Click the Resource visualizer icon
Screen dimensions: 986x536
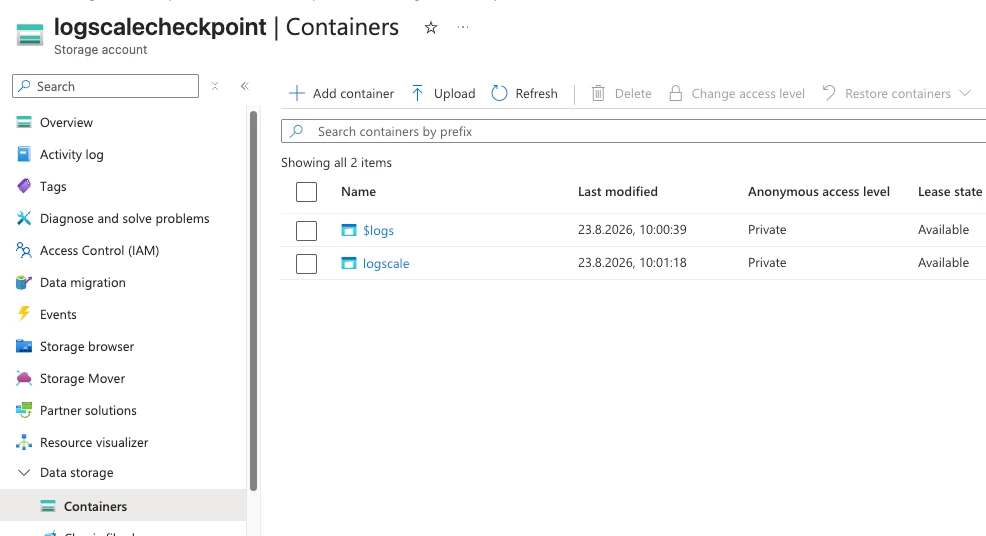[x=24, y=442]
